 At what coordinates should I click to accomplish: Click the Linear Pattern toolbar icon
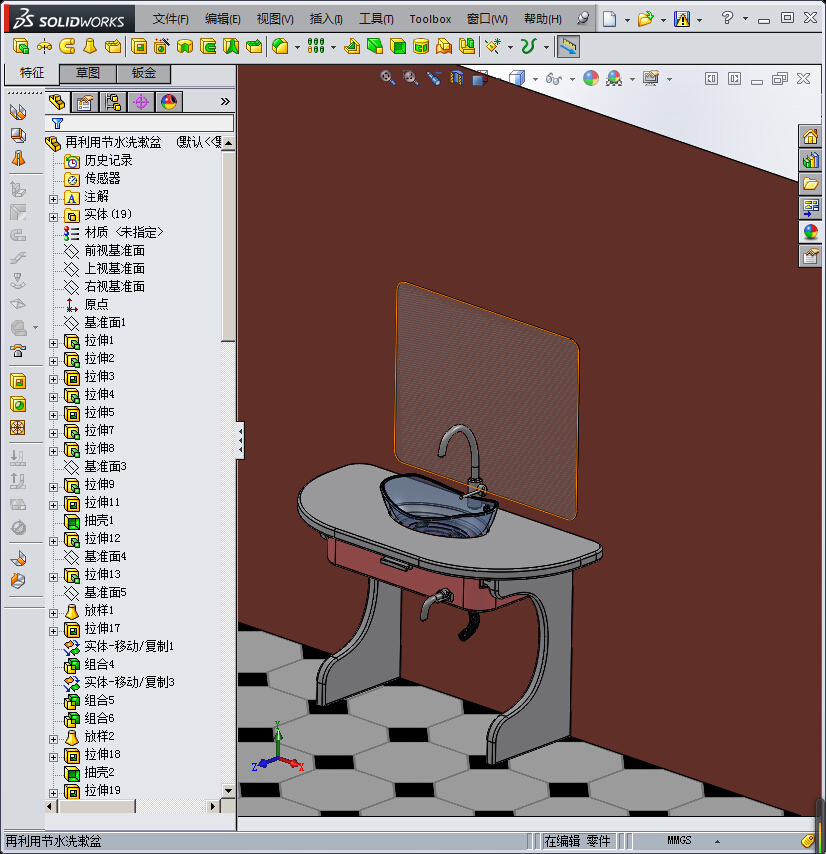pos(316,46)
